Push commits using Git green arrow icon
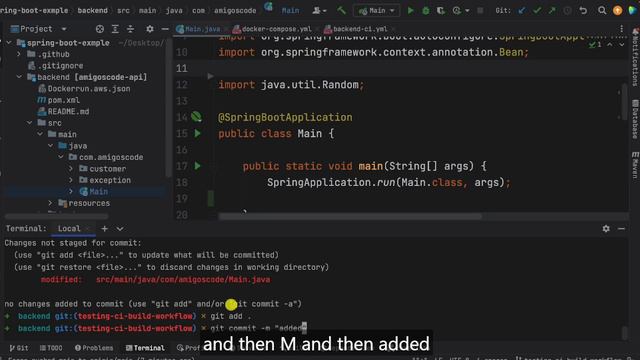Screen dimensions: 640x360 552,11
